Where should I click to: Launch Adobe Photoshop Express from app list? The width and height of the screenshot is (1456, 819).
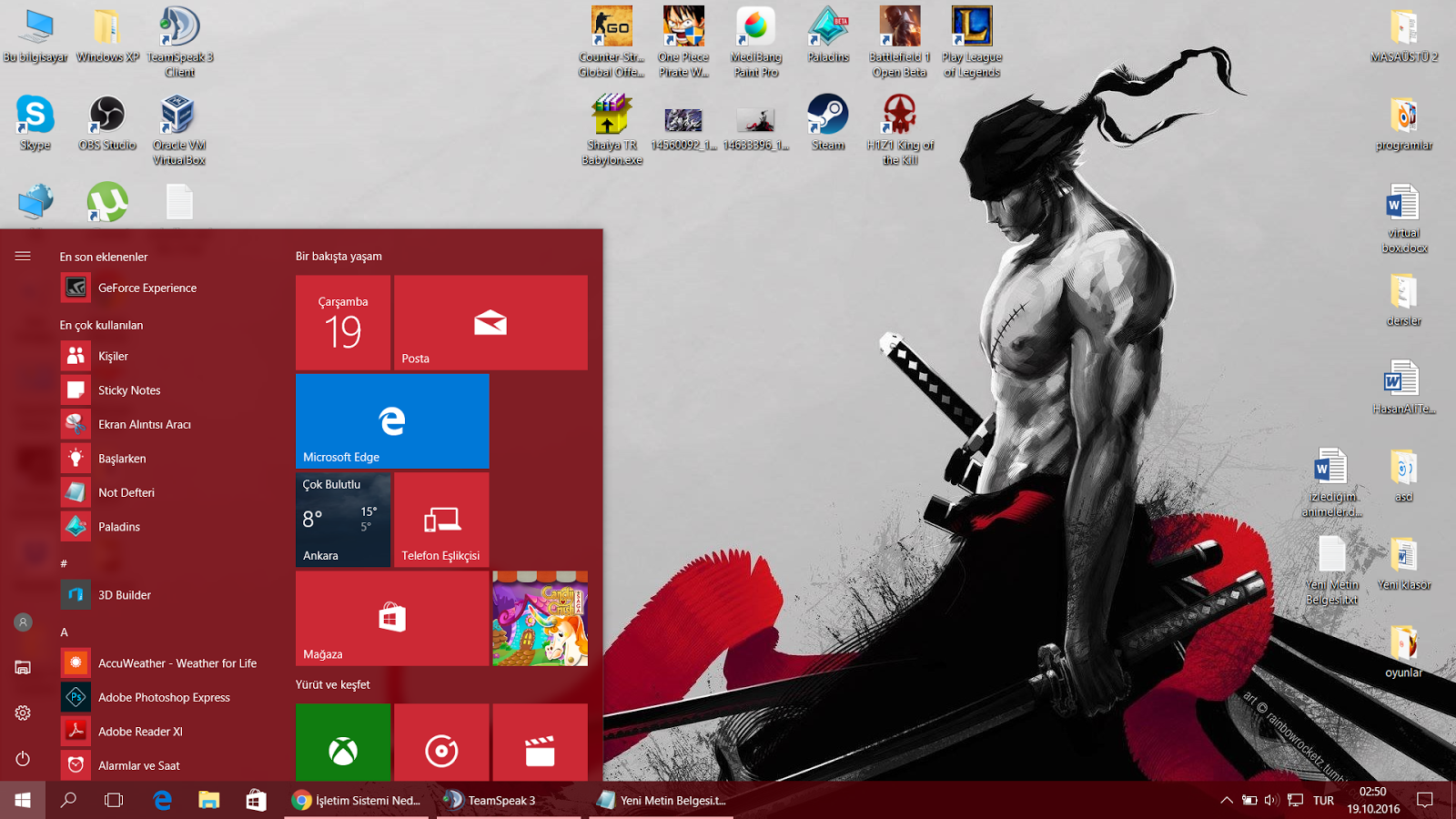(168, 698)
